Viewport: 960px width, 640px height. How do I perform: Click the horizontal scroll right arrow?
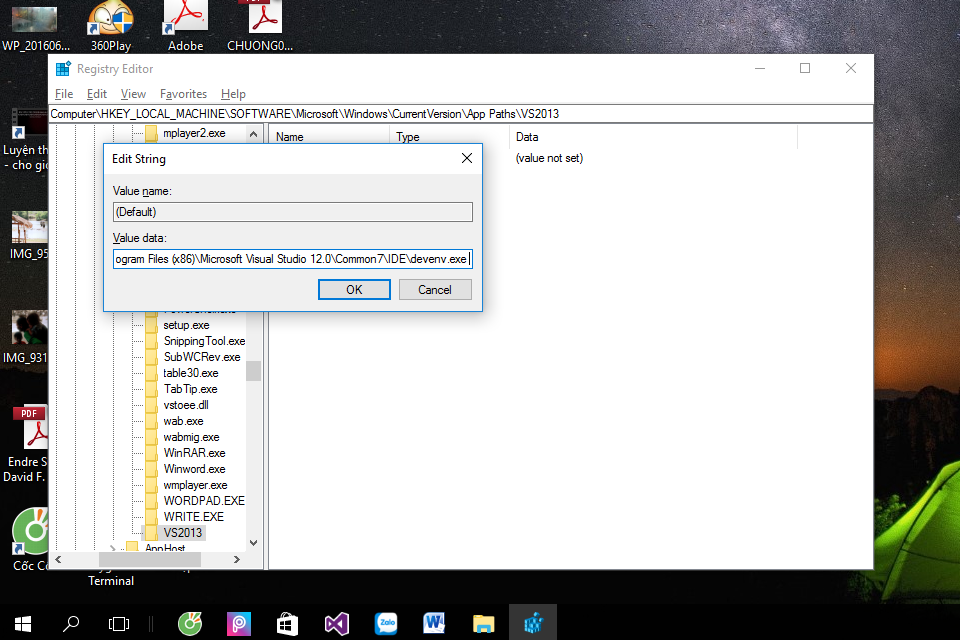[237, 559]
